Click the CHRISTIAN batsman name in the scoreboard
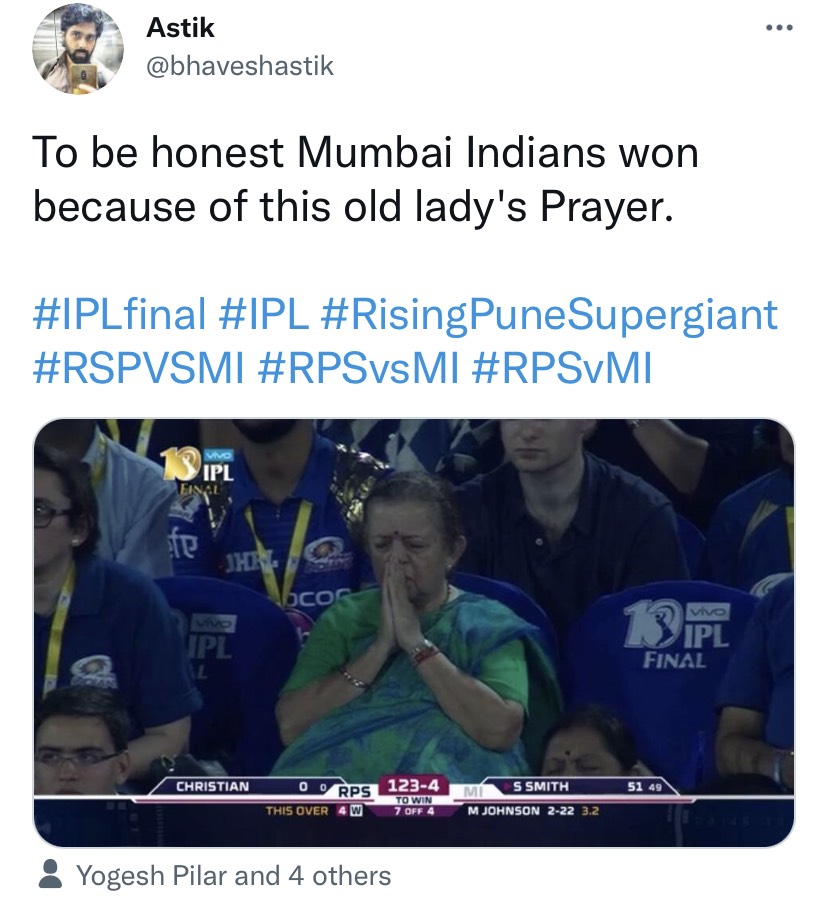This screenshot has height=913, width=828. 212,787
